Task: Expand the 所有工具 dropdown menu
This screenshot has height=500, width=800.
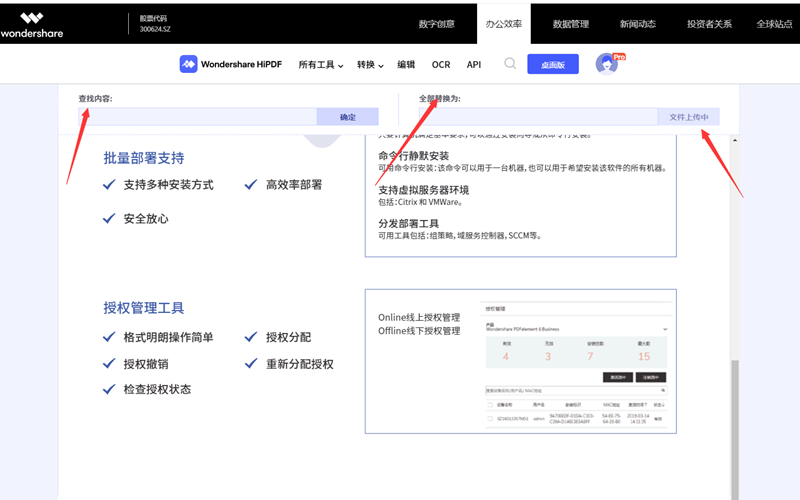Action: point(320,65)
